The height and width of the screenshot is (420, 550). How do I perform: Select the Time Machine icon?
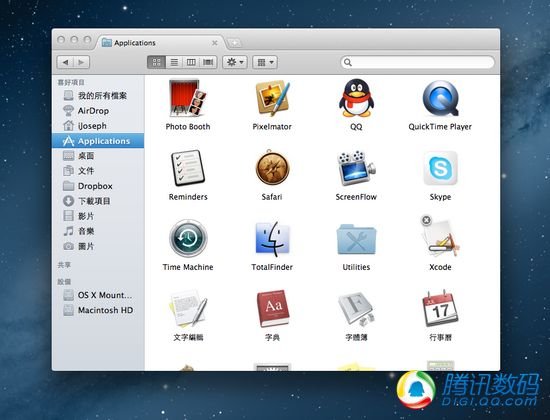188,238
